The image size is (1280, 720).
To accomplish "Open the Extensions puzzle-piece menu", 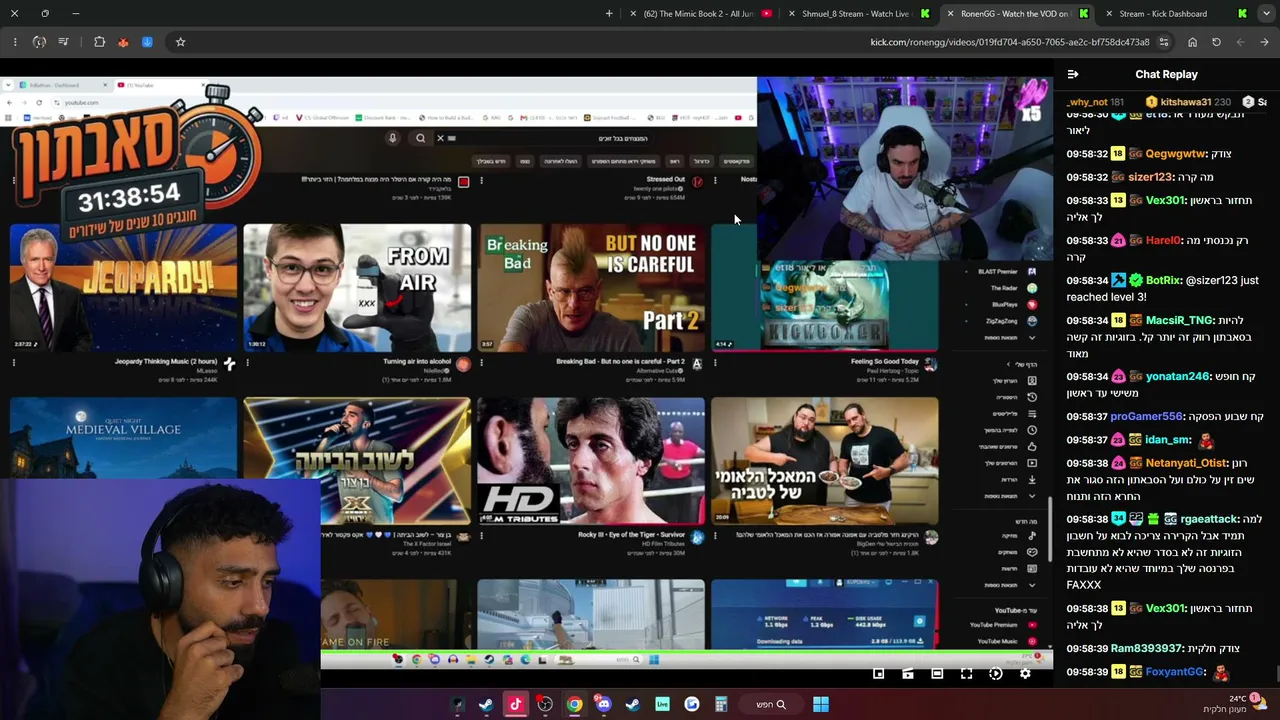I will 99,42.
